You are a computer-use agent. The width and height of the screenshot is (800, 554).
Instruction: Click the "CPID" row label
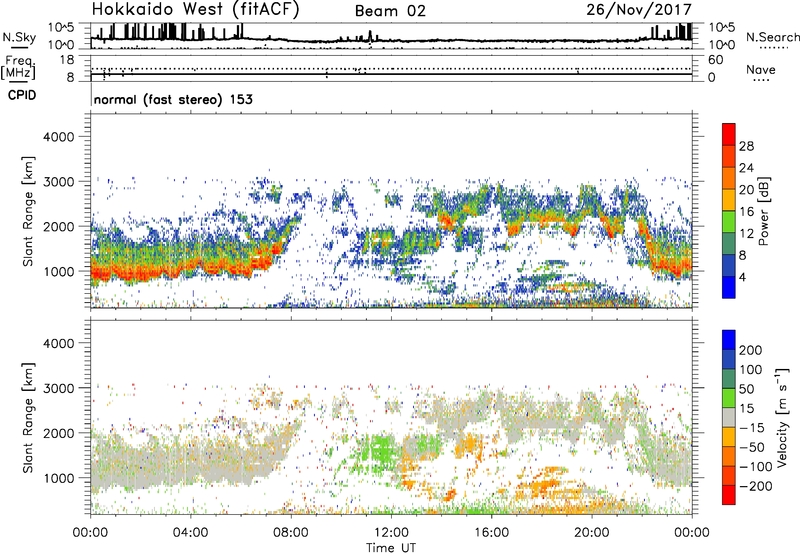(22, 95)
